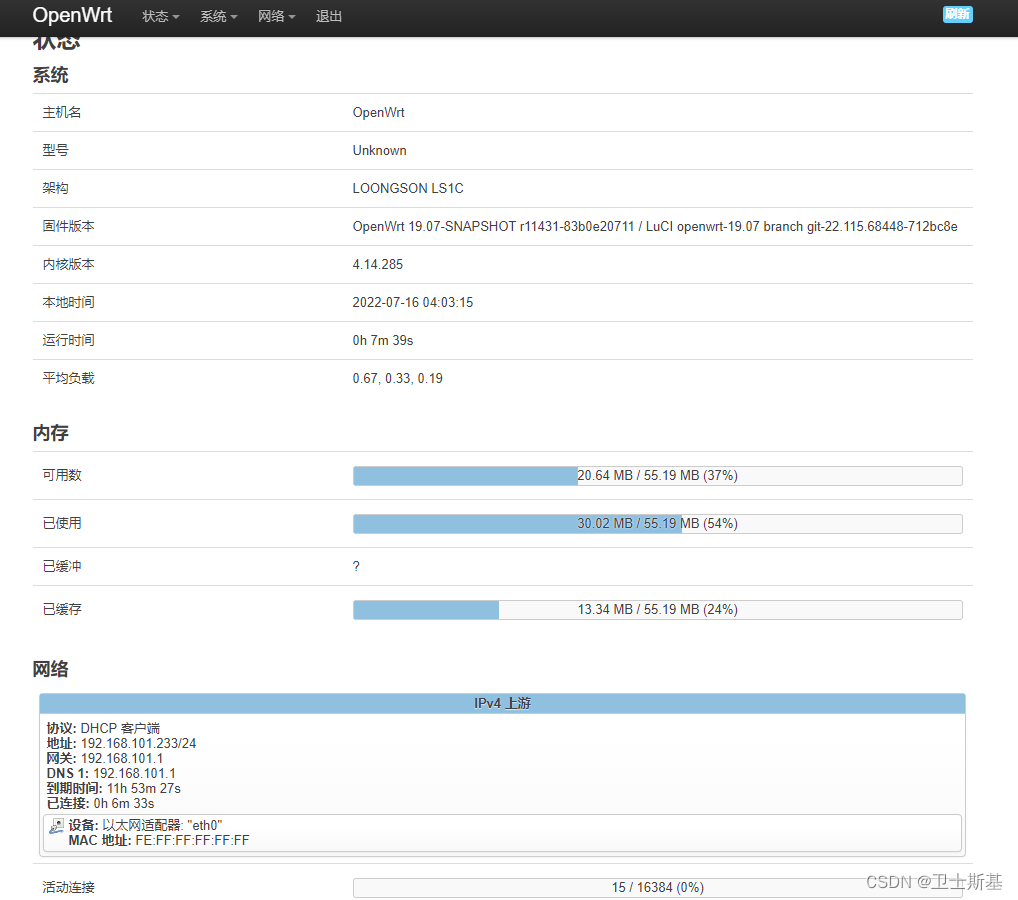1018x900 pixels.
Task: Click the 活动连接 progress bar
Action: (658, 888)
